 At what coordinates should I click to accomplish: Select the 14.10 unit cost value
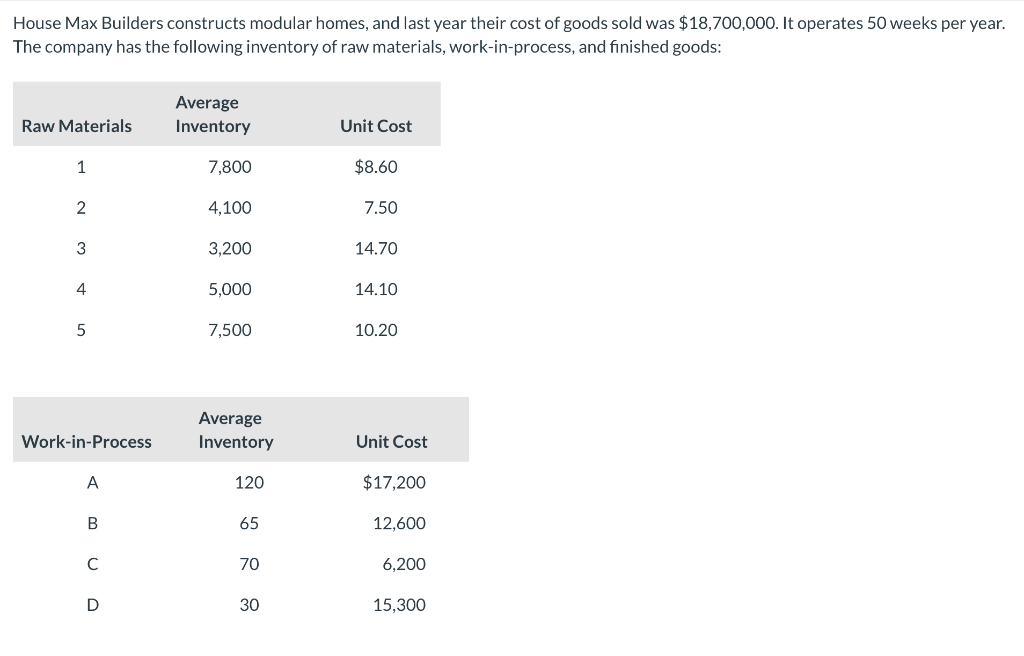376,289
